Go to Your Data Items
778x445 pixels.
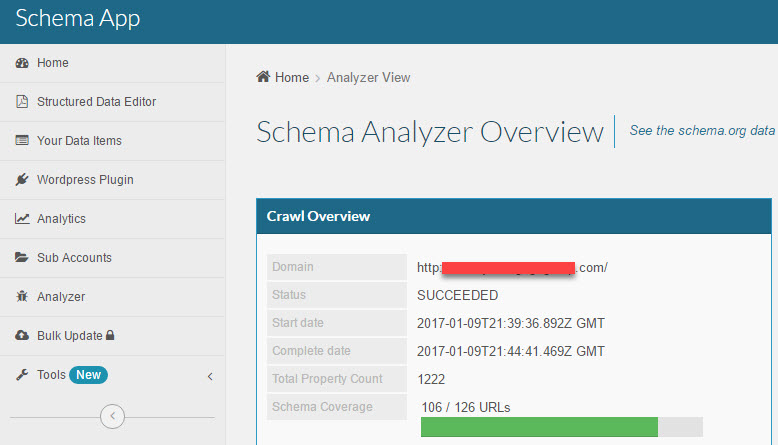(x=113, y=141)
